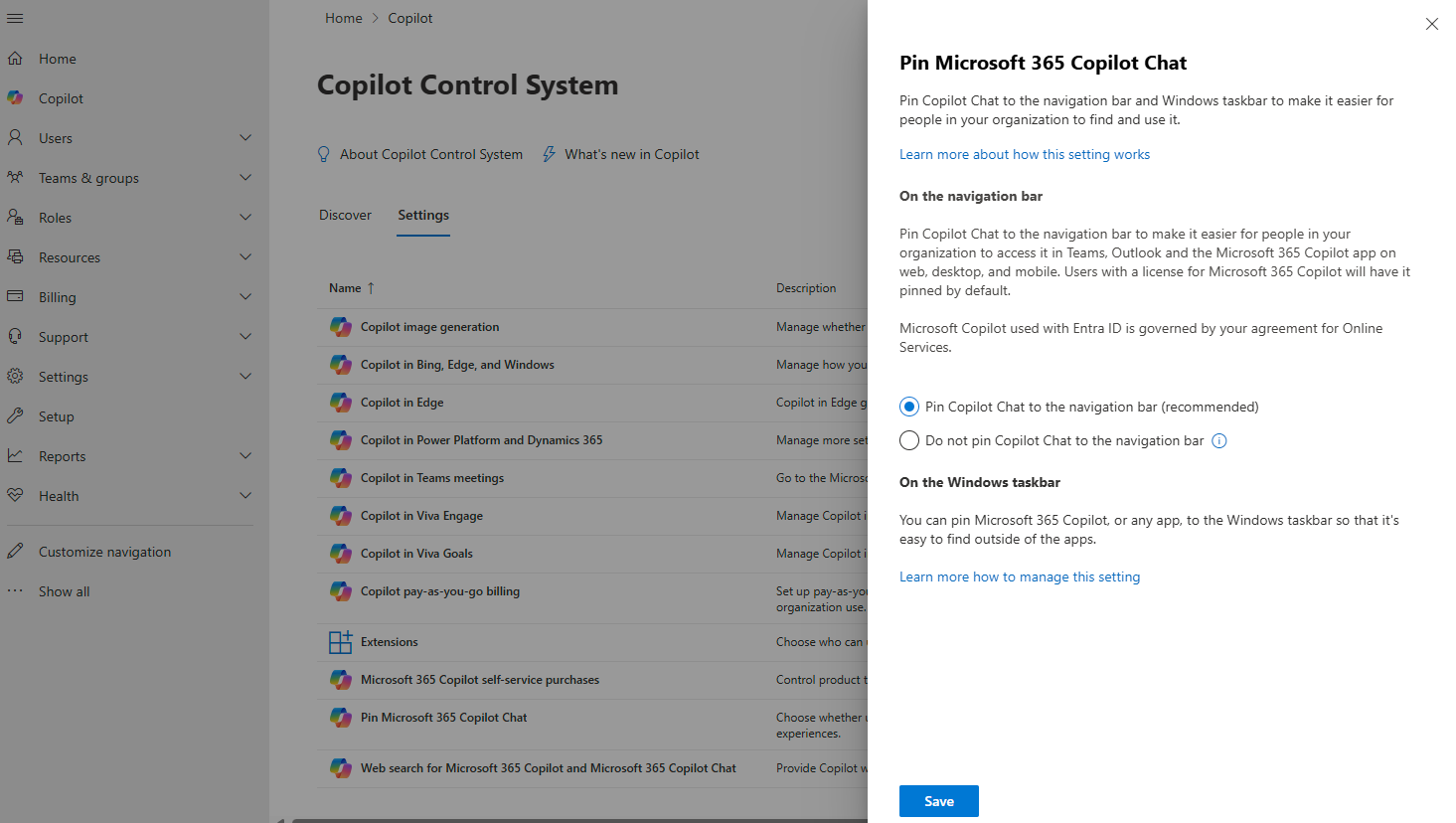The image size is (1456, 823).
Task: Expand the Users section chevron
Action: tap(245, 138)
